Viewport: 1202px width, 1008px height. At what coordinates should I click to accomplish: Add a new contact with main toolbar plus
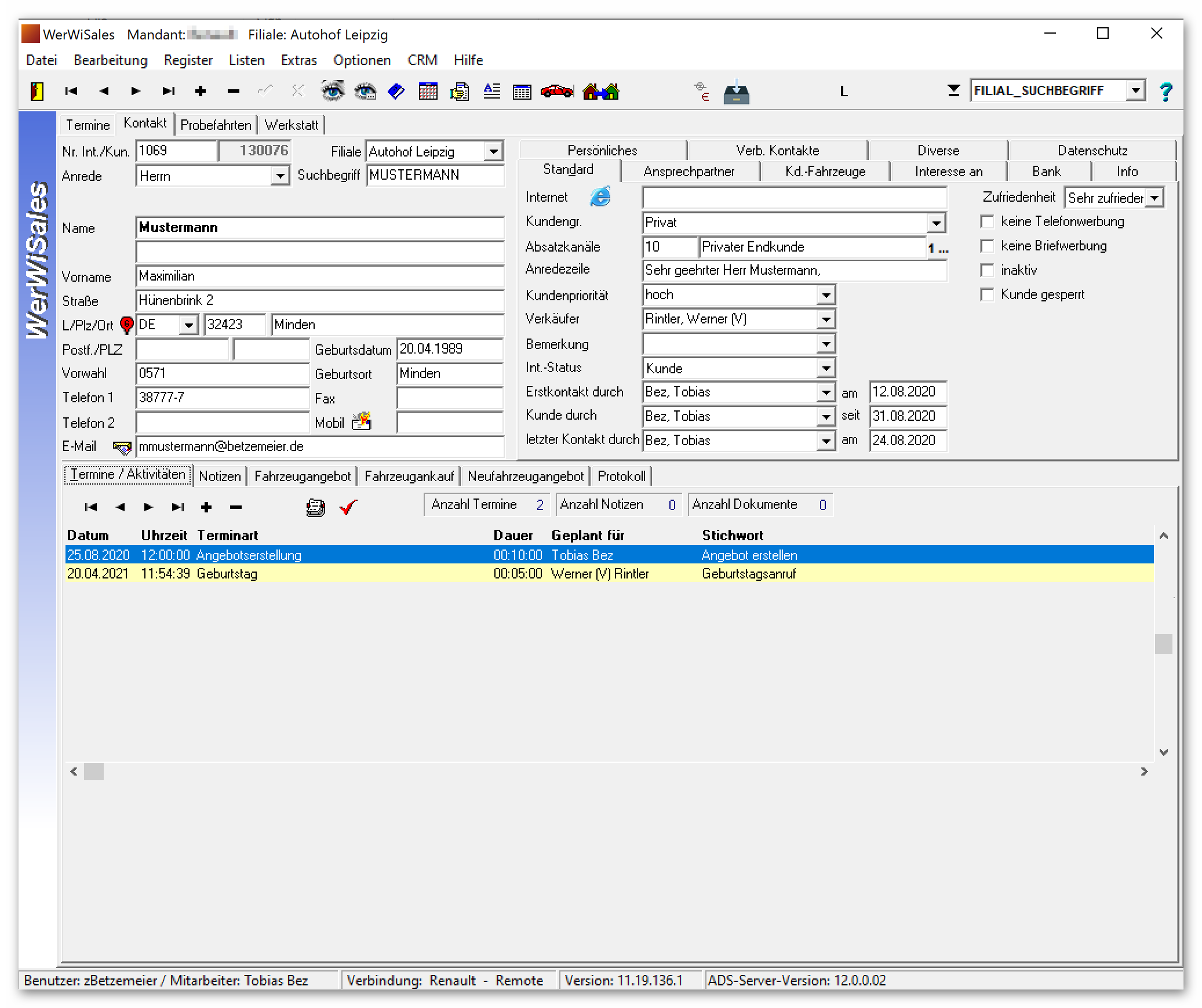click(x=201, y=91)
